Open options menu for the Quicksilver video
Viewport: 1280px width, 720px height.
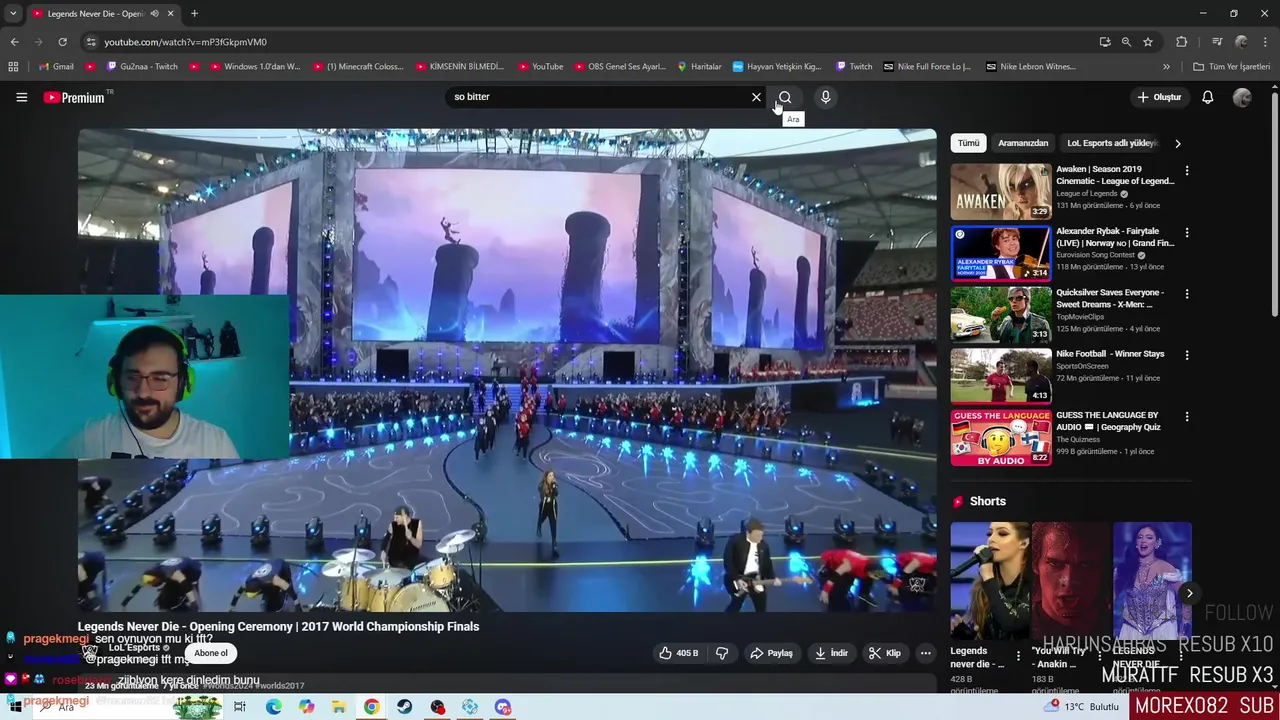[x=1187, y=294]
